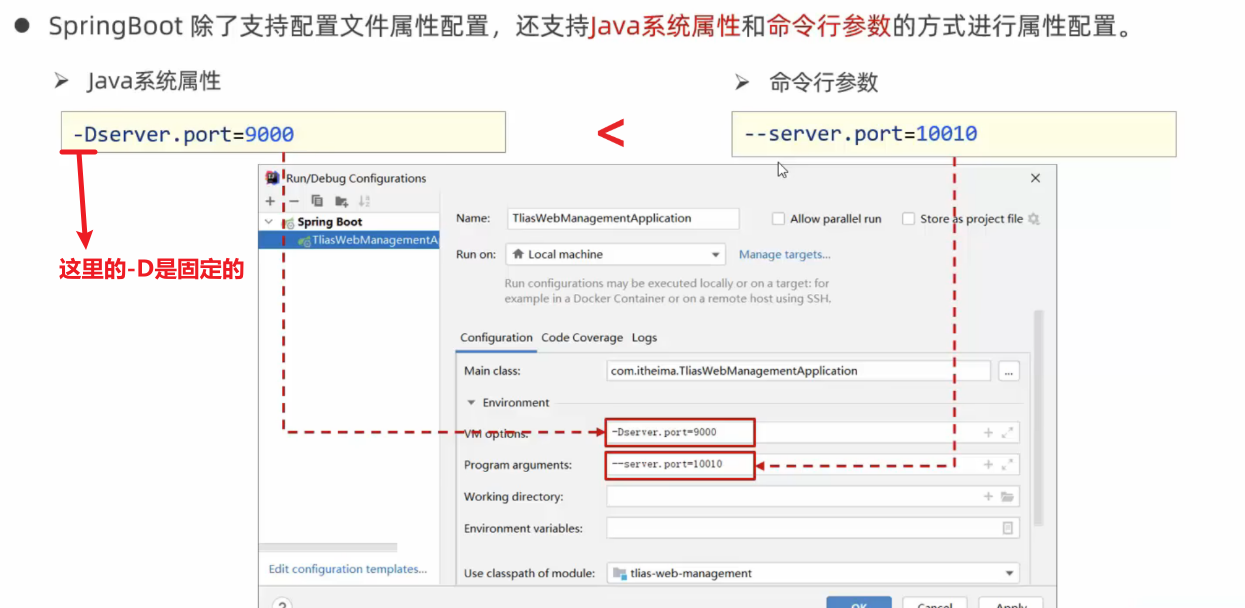1245x608 pixels.
Task: Browse main class with ellipsis button
Action: (1009, 371)
